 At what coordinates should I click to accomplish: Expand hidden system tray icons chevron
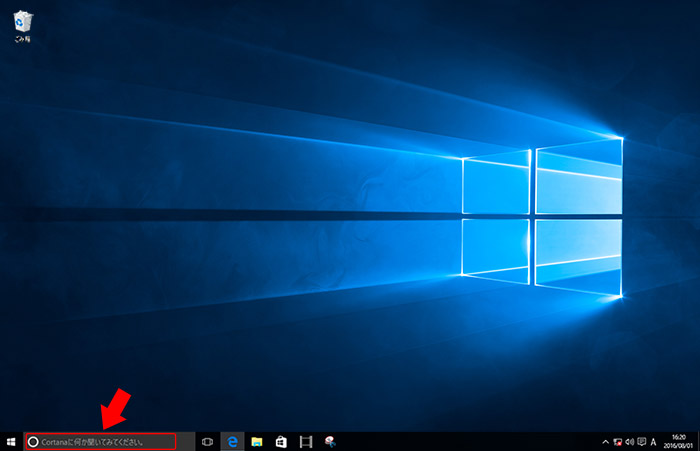point(606,442)
